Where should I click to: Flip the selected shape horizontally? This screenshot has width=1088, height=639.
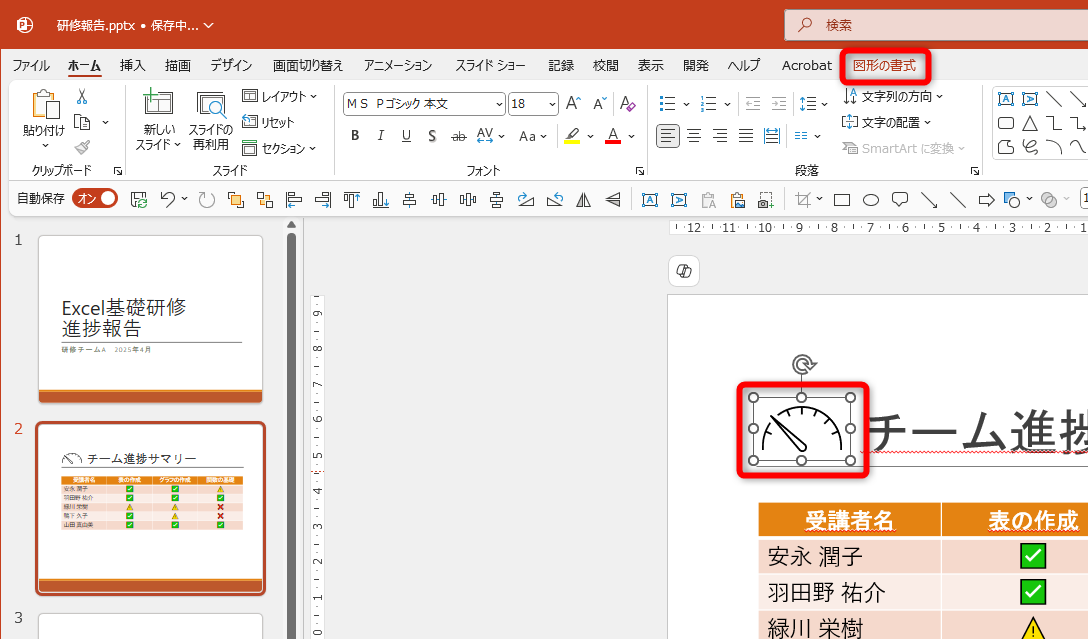(x=584, y=199)
